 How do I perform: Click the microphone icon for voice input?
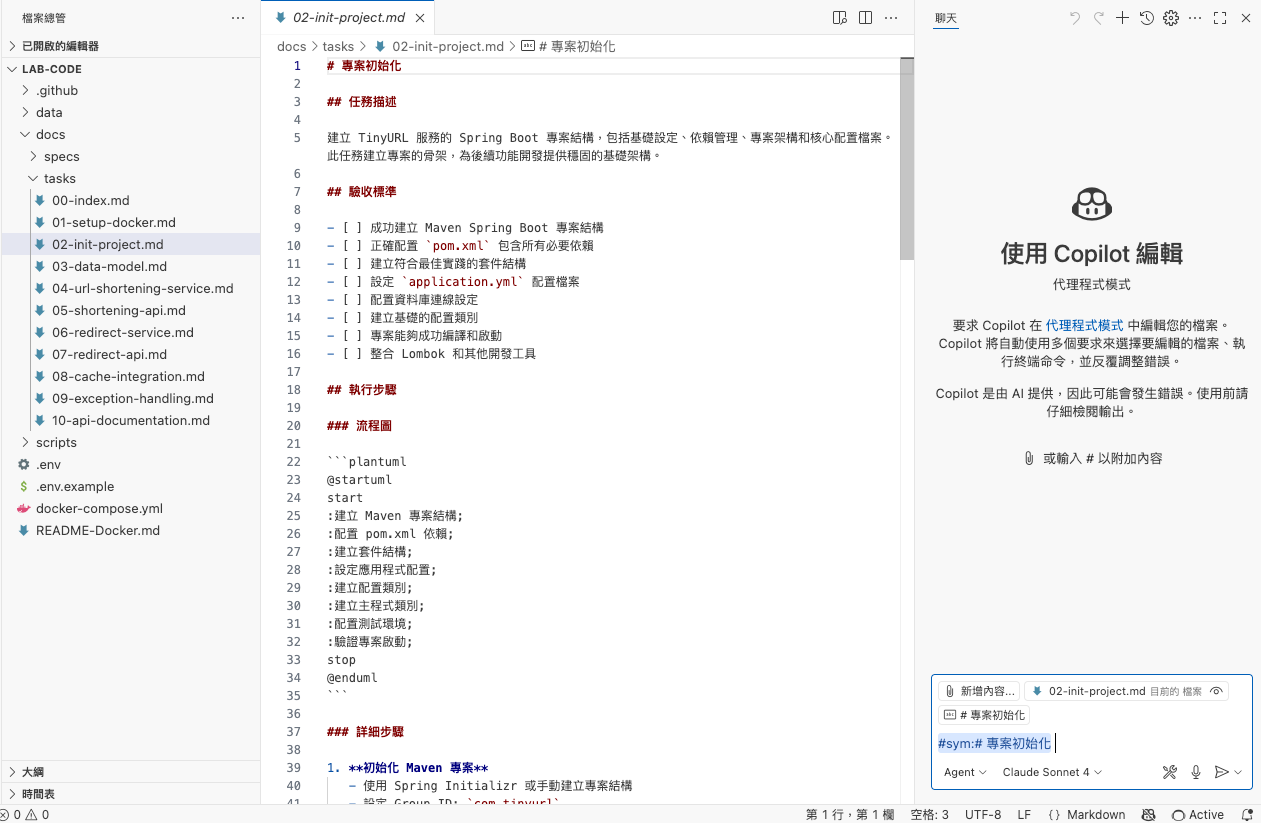pos(1196,772)
